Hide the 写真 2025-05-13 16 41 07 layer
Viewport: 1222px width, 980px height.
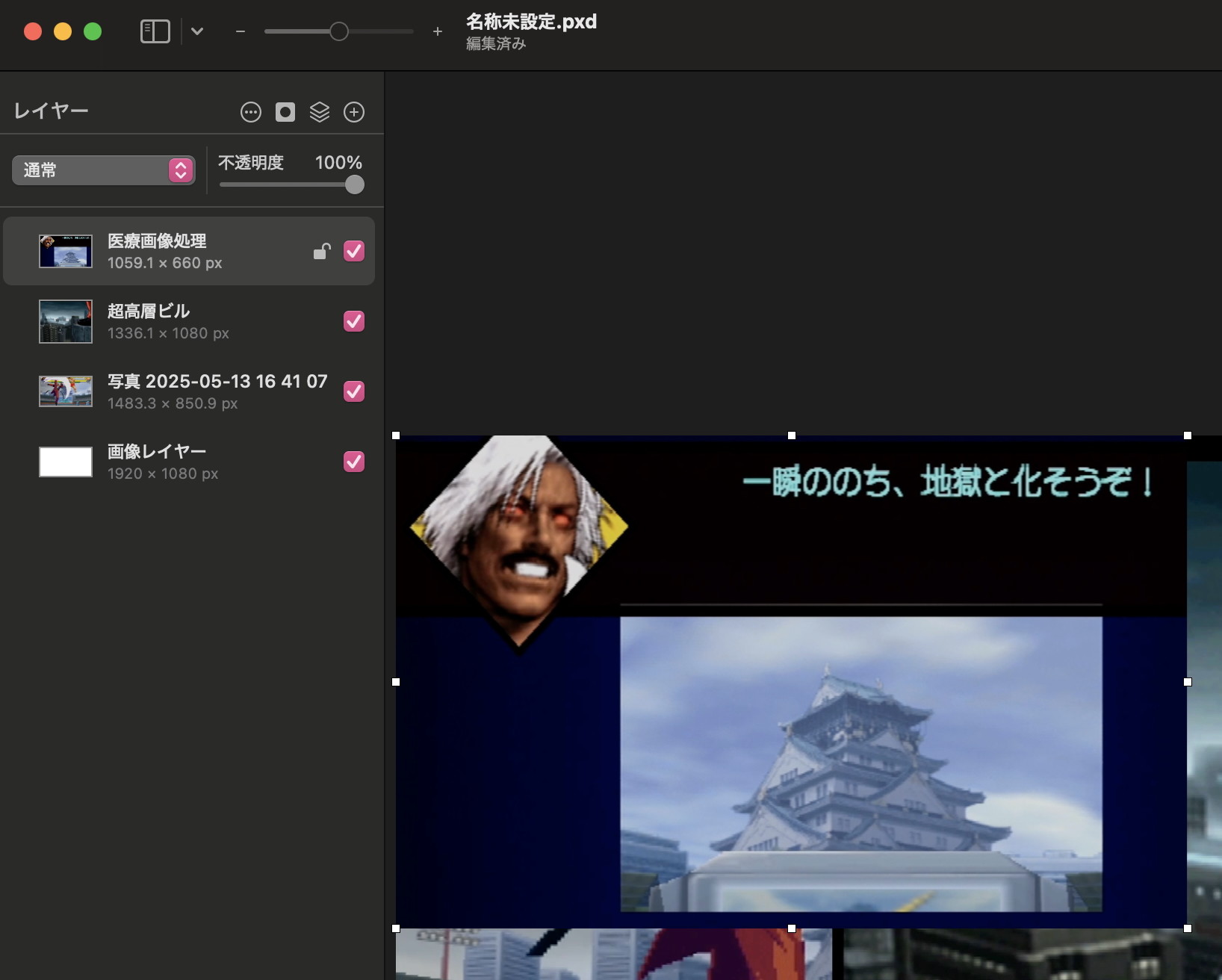pos(354,391)
